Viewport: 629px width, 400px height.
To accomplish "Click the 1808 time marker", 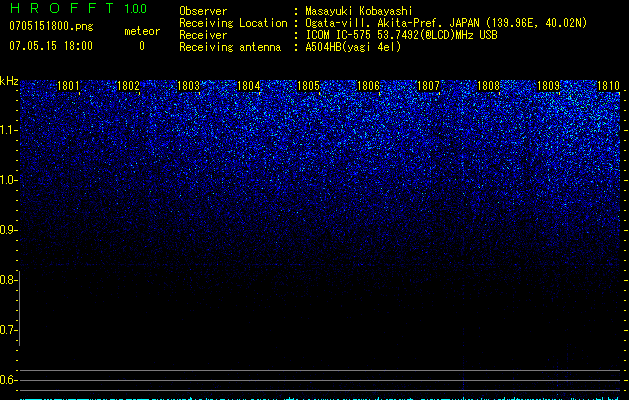I will coord(488,86).
